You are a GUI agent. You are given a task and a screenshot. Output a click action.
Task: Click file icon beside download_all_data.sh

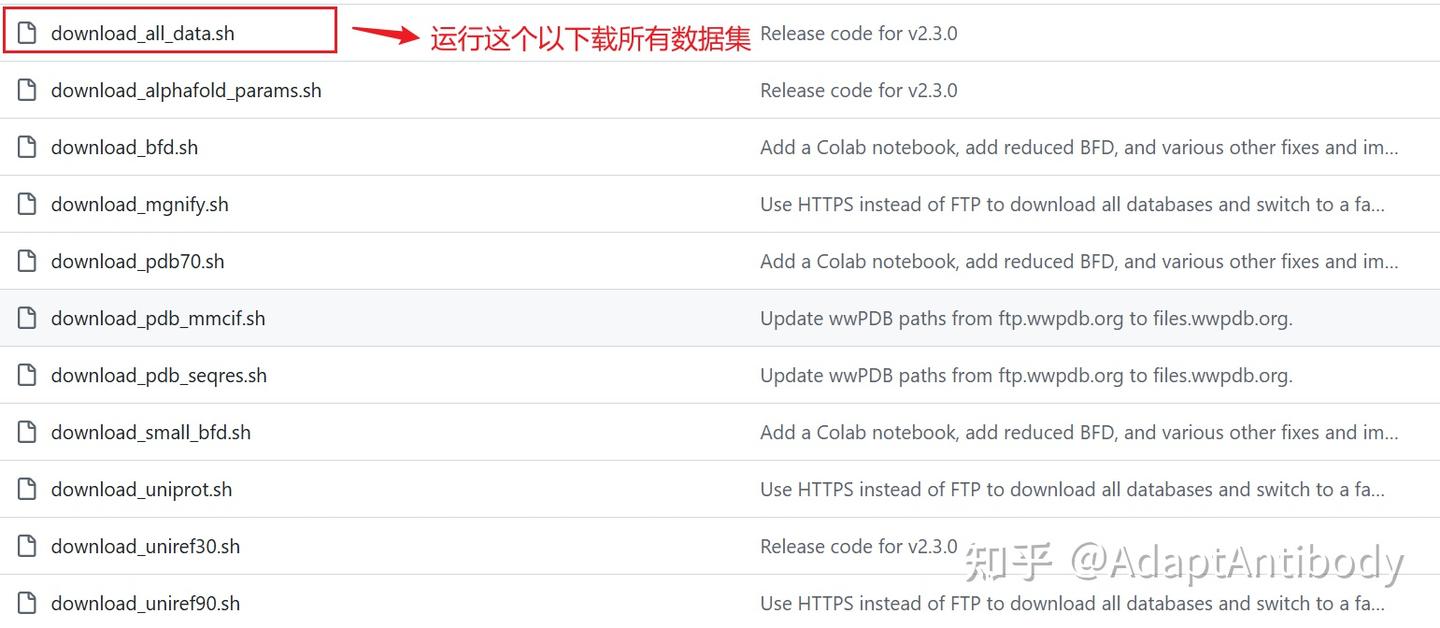(27, 33)
